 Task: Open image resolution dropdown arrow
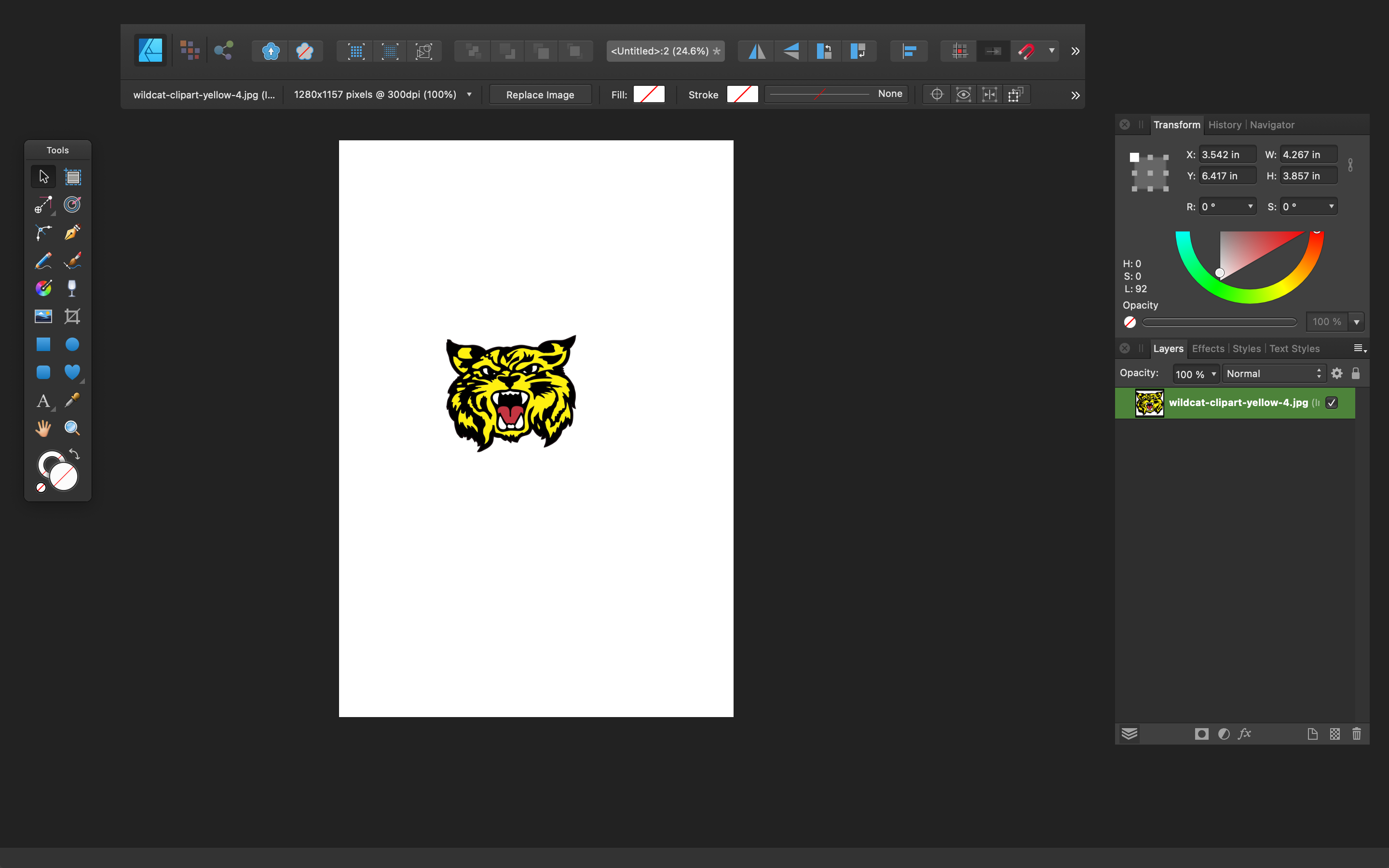point(469,95)
